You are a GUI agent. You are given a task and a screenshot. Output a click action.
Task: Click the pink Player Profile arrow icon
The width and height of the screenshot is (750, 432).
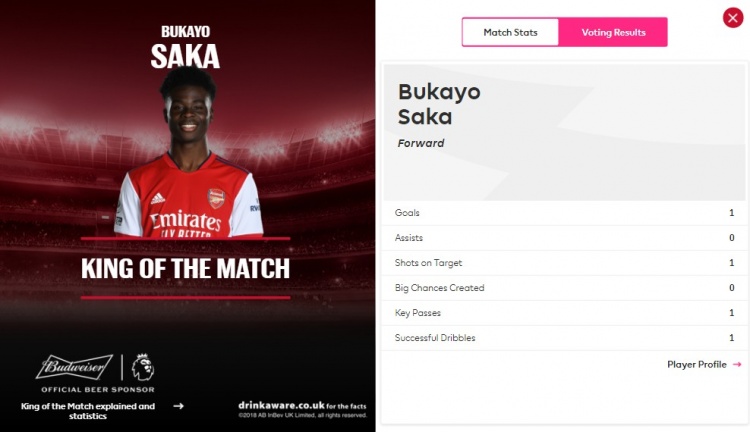click(737, 365)
